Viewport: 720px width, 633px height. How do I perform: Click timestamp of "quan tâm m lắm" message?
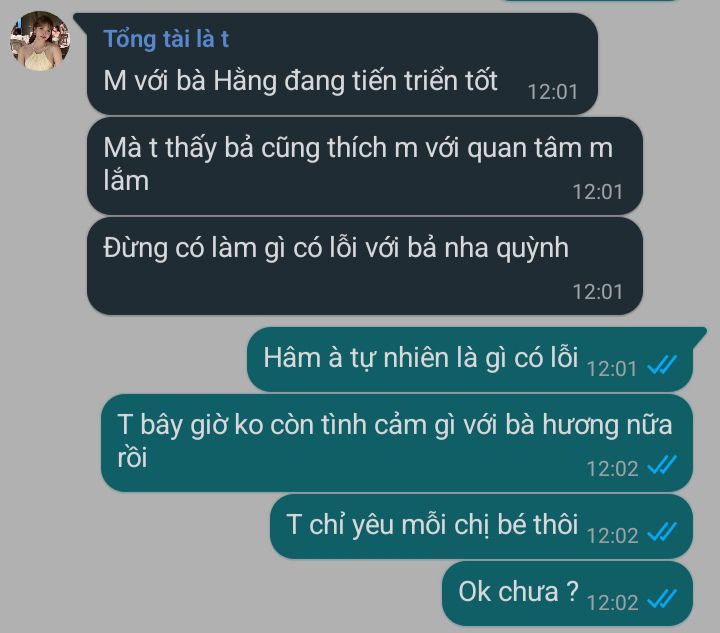597,192
